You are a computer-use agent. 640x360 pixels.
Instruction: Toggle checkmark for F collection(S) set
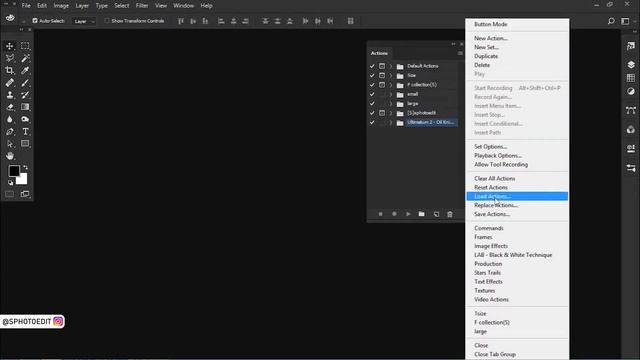pos(372,85)
